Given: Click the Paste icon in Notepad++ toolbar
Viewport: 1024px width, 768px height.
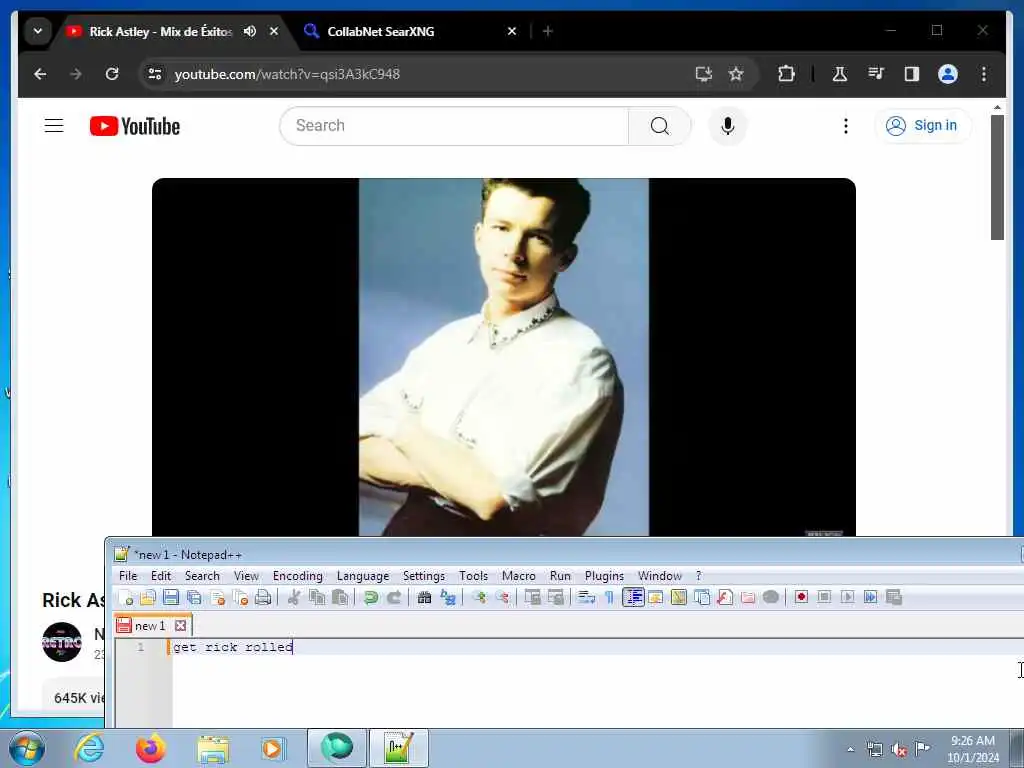Looking at the screenshot, I should click(340, 598).
